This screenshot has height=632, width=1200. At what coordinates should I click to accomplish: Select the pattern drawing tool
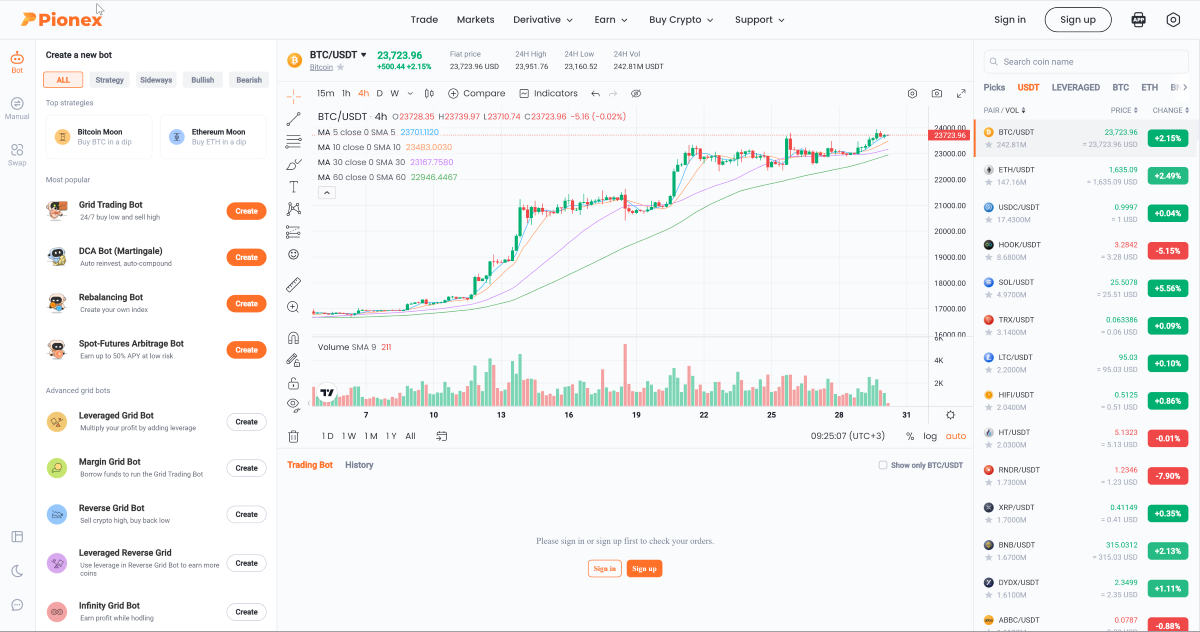pos(293,209)
